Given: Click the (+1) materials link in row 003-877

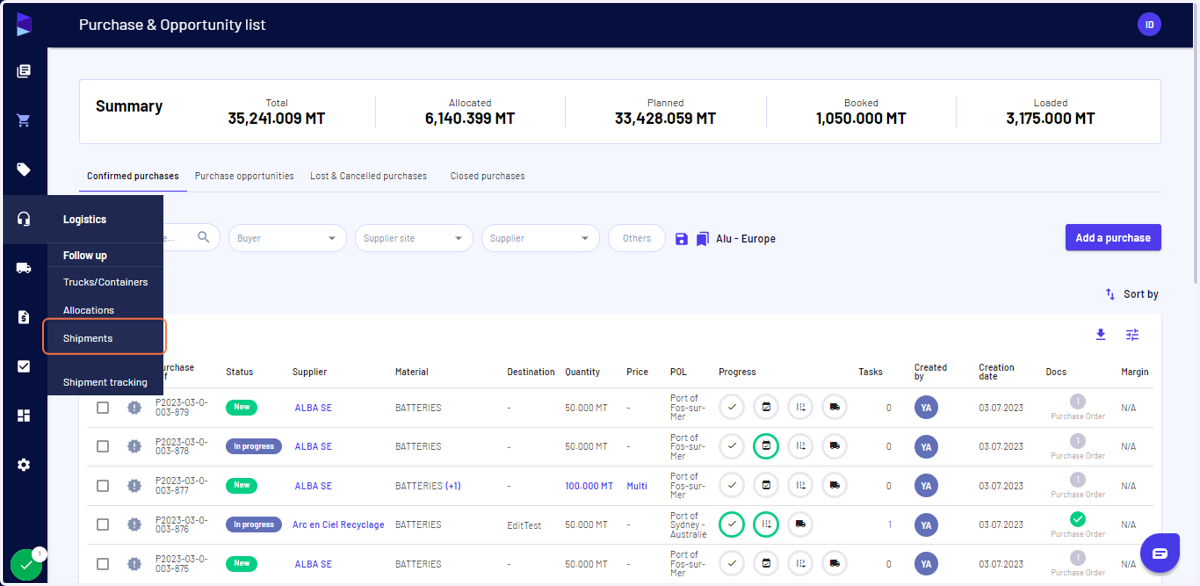Looking at the screenshot, I should [452, 486].
